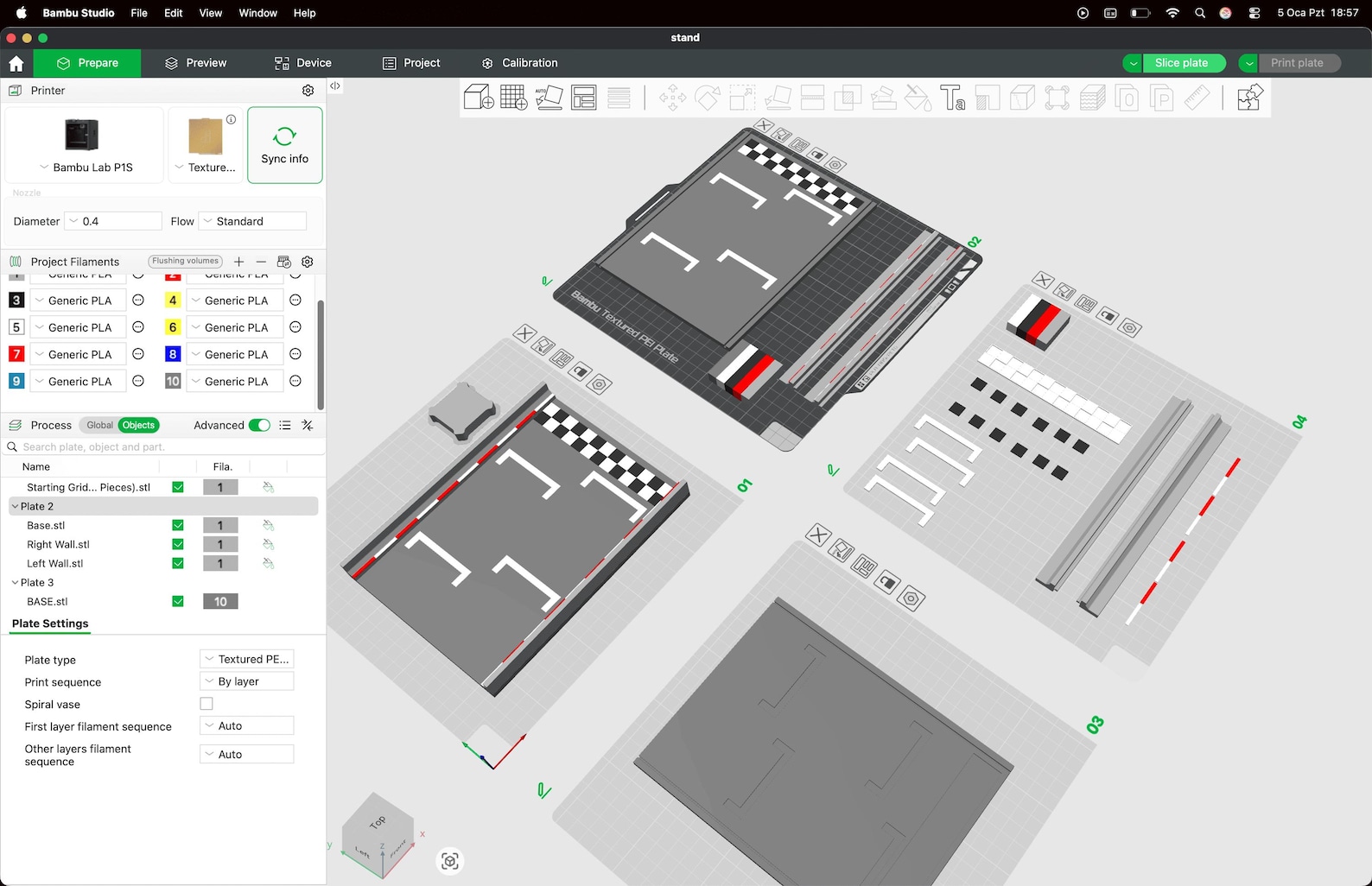Click the red filament 7 color swatch

16,354
